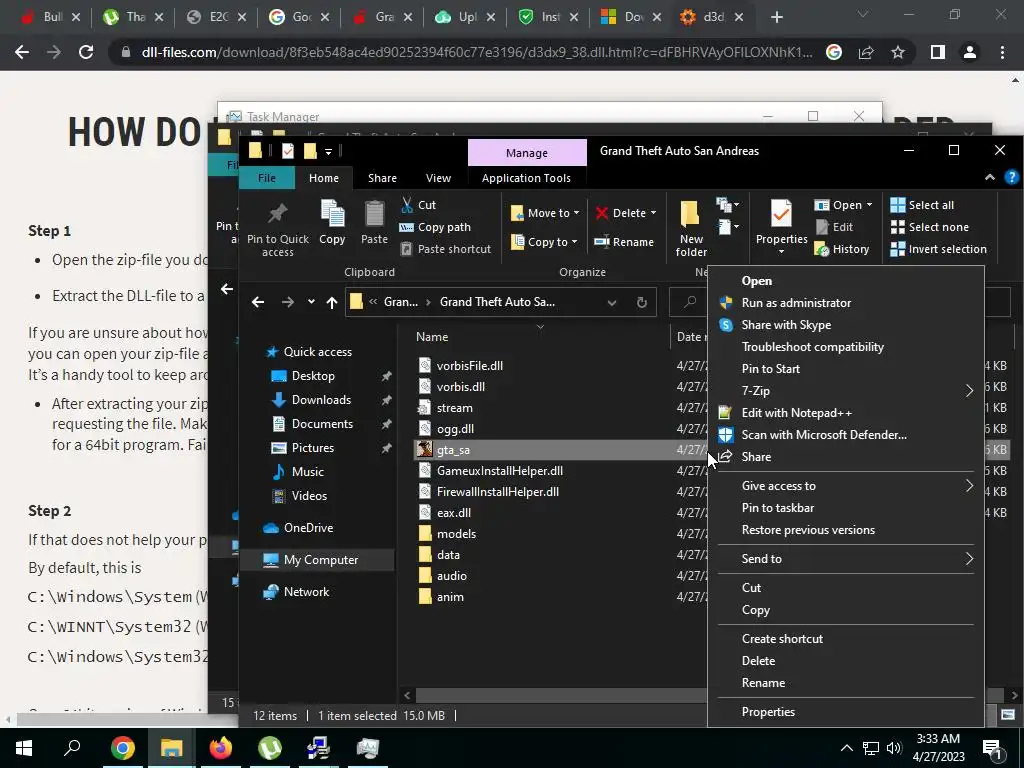Open notification center in system tray
Screen dimensions: 1024x768
coord(992,749)
